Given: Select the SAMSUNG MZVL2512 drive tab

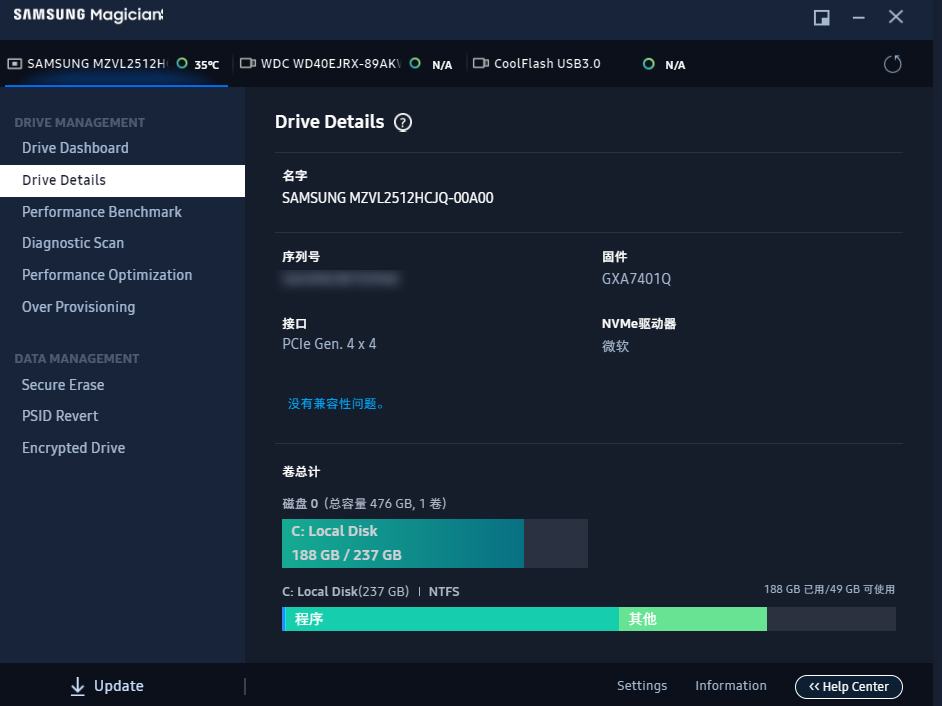Looking at the screenshot, I should tap(117, 64).
